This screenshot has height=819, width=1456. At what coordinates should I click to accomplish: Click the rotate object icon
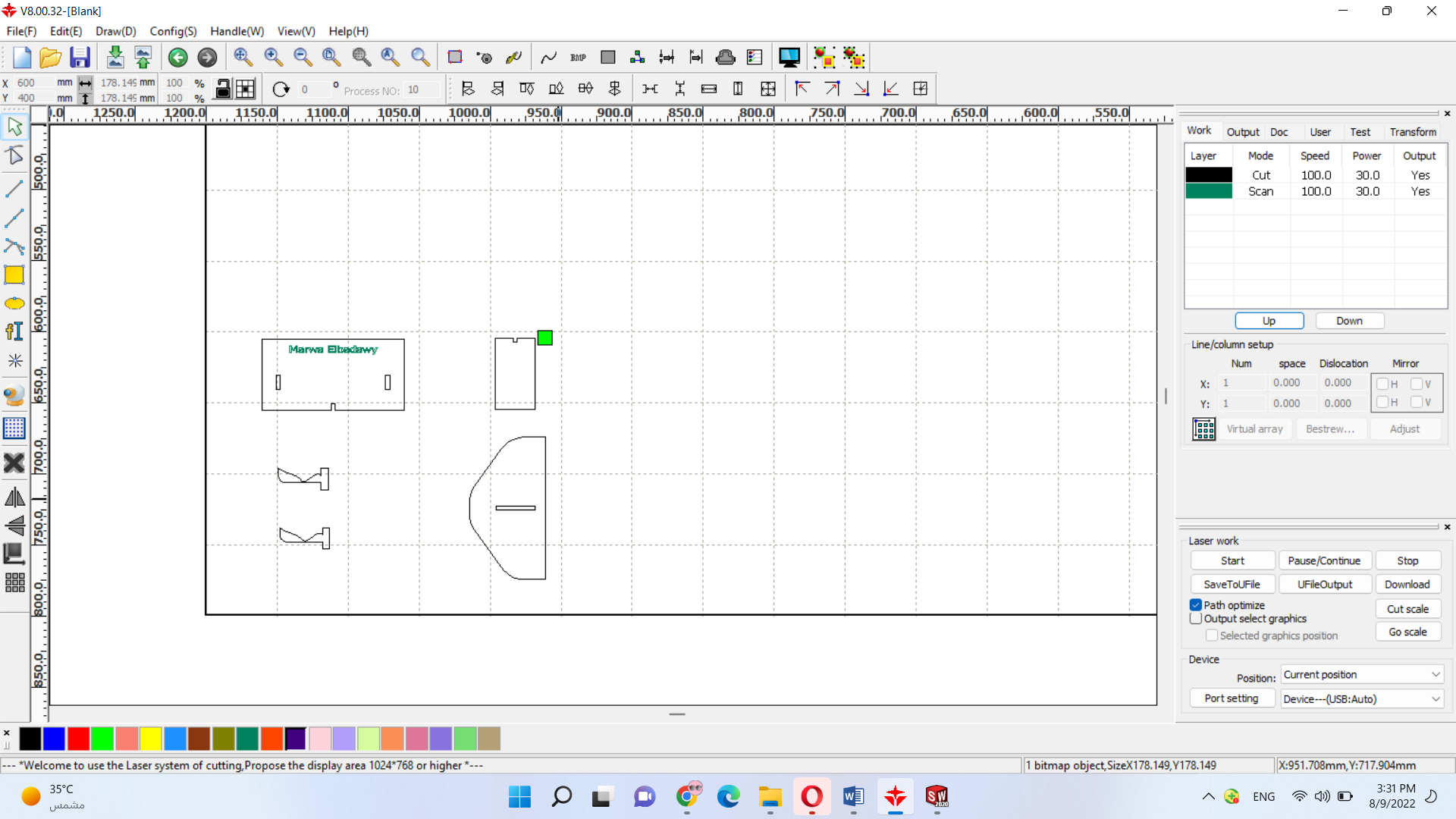click(x=281, y=89)
